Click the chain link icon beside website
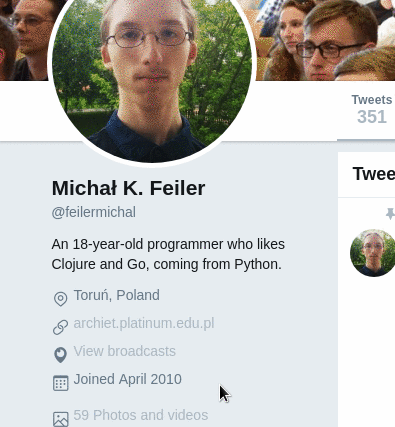The image size is (395, 427). [x=60, y=327]
